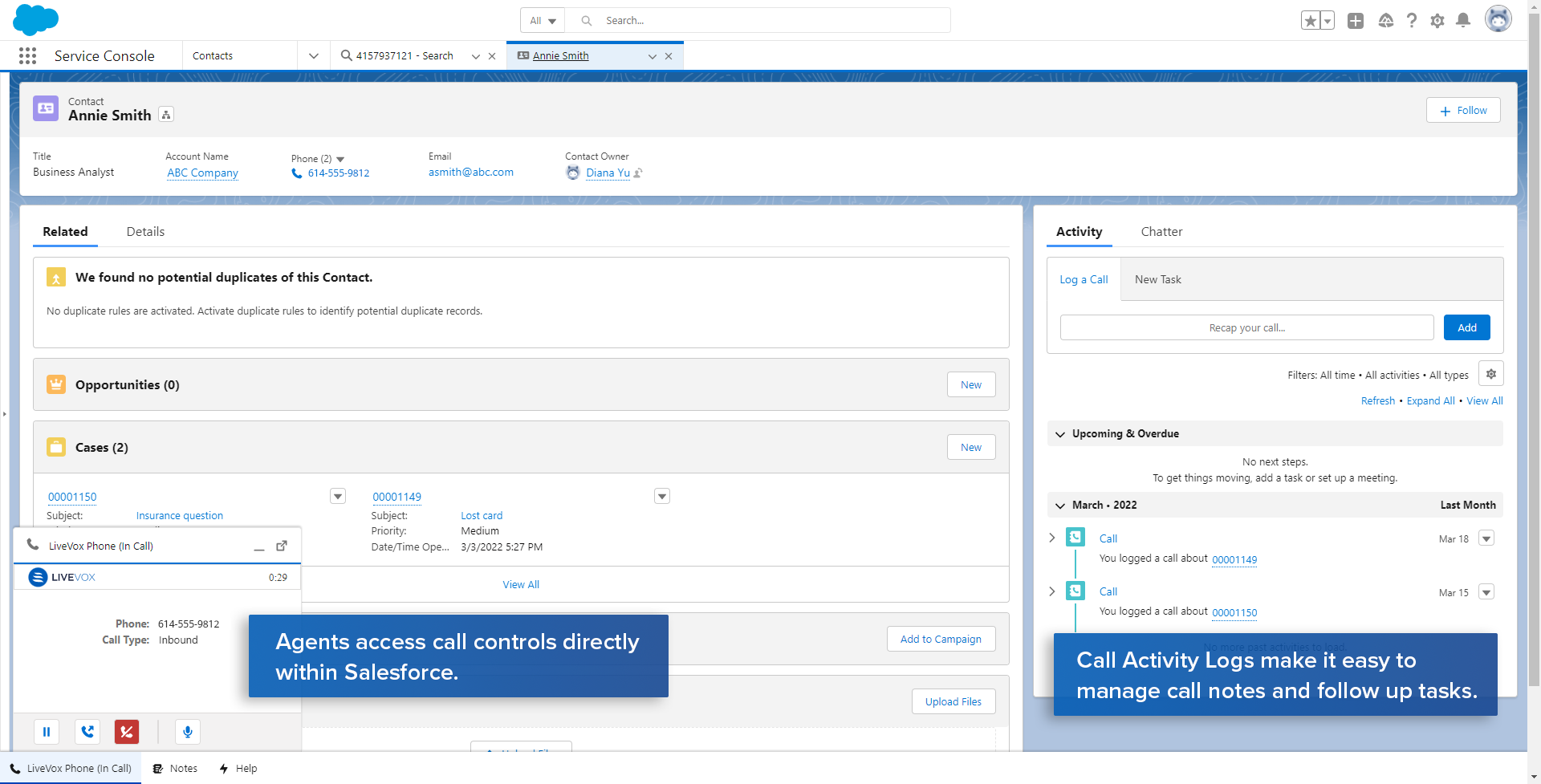Click the LiveVox transfer call icon
1541x784 pixels.
(x=87, y=732)
